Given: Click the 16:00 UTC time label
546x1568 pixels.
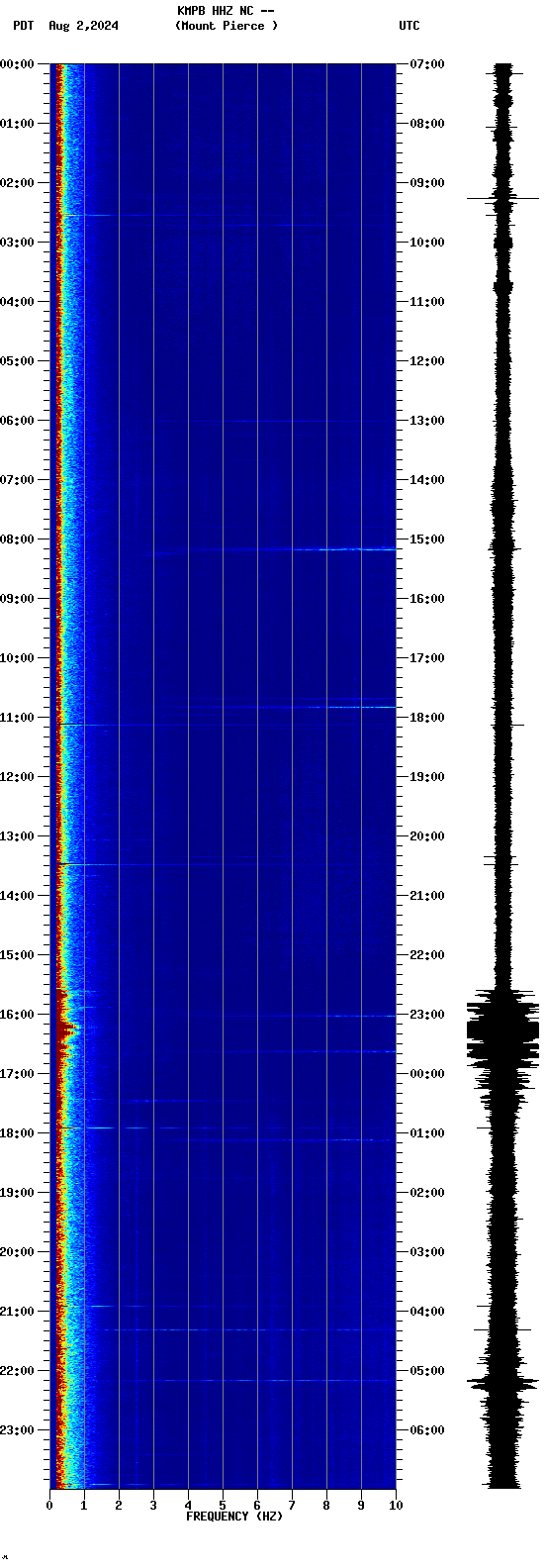Looking at the screenshot, I should click(x=427, y=599).
